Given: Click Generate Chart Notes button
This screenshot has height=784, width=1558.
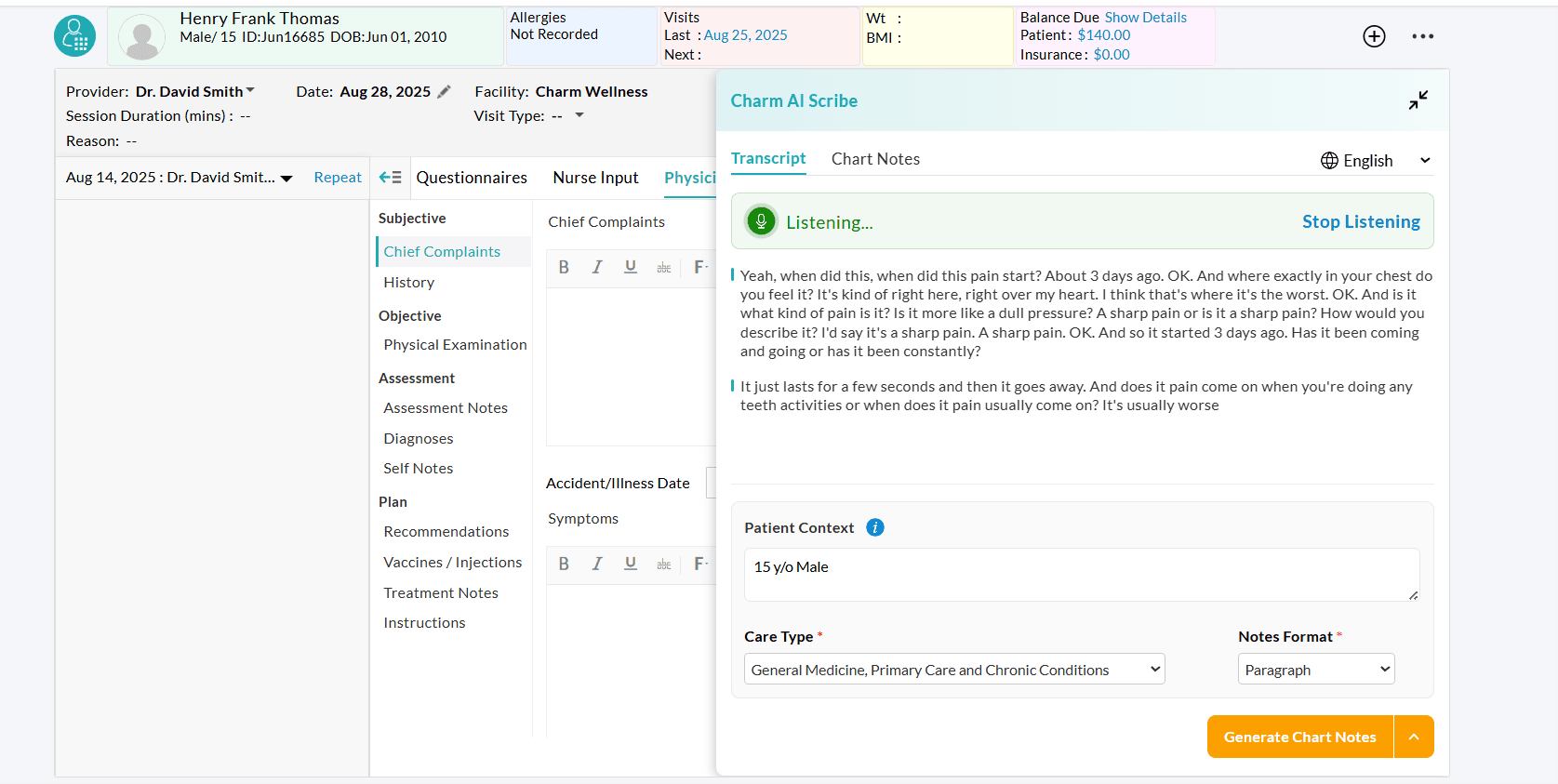Looking at the screenshot, I should coord(1300,737).
